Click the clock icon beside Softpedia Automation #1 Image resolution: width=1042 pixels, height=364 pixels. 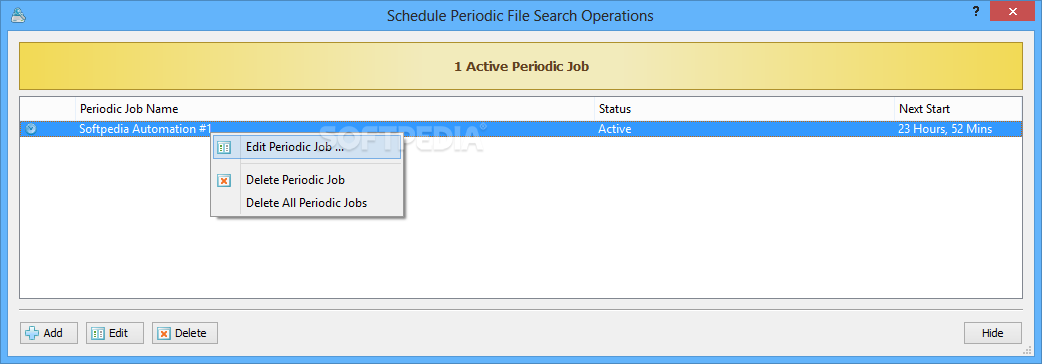(x=31, y=129)
